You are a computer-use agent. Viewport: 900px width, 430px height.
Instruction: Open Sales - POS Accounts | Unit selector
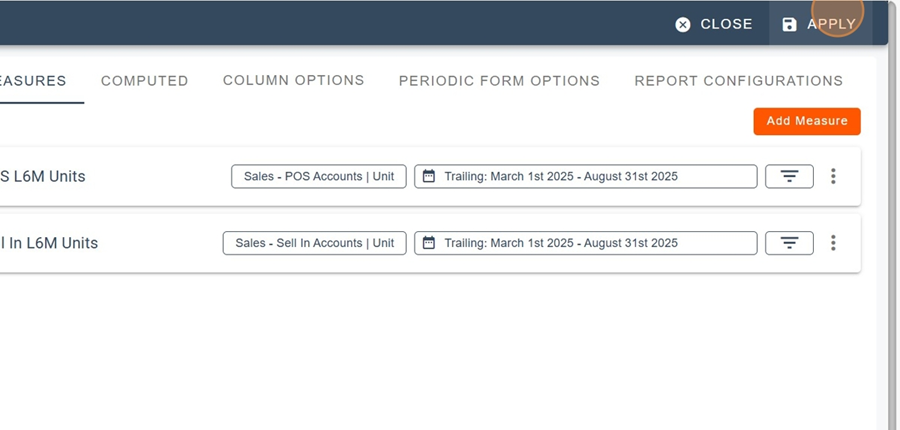318,176
